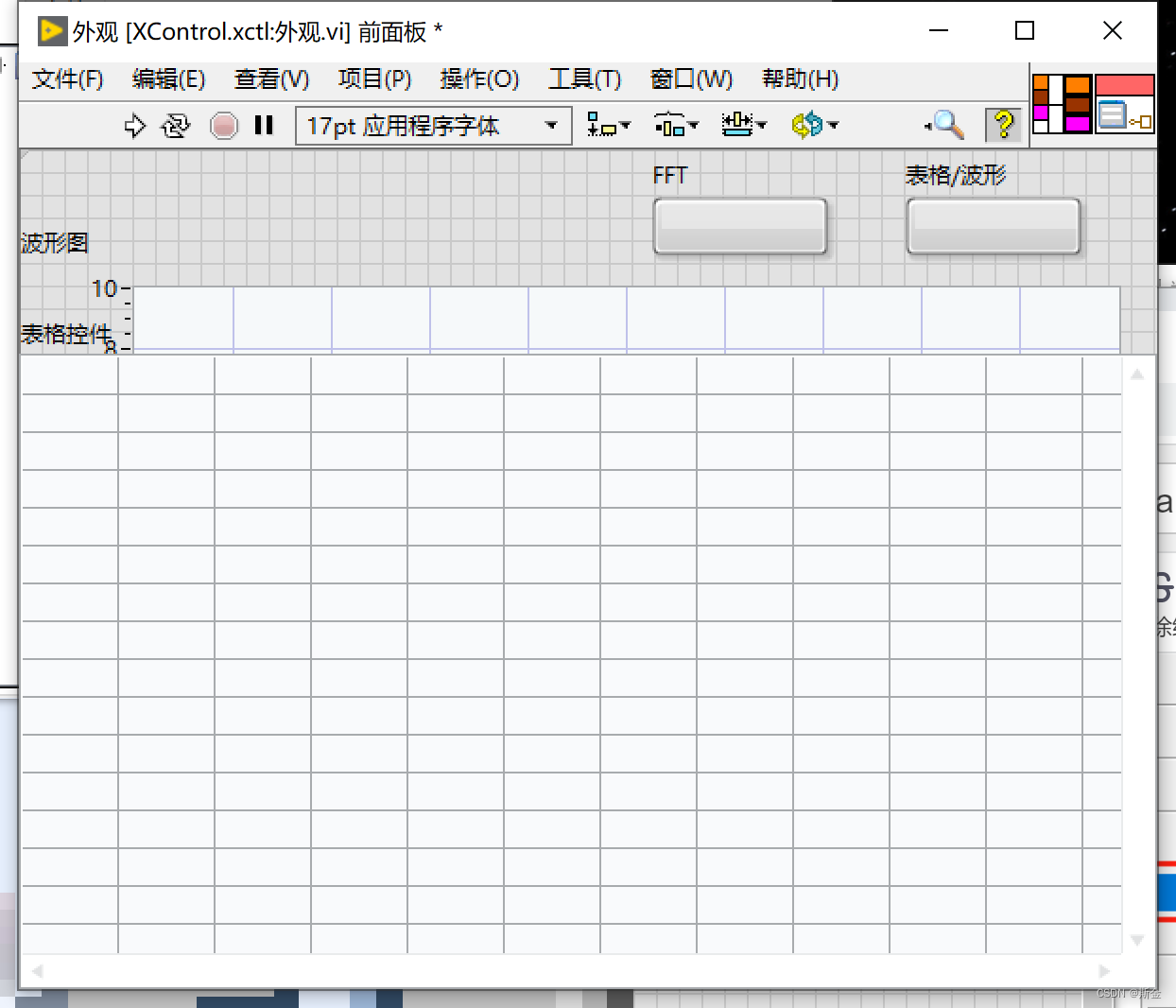Screen dimensions: 1176x1008
Task: Open the 工具(T) menu
Action: click(584, 79)
